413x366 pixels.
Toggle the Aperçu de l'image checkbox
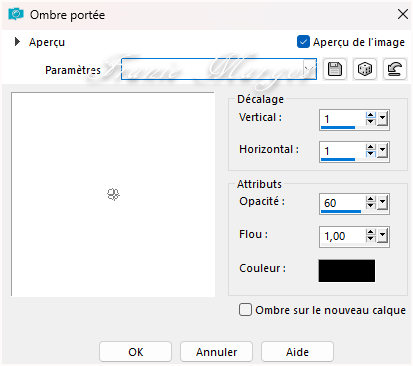click(303, 42)
